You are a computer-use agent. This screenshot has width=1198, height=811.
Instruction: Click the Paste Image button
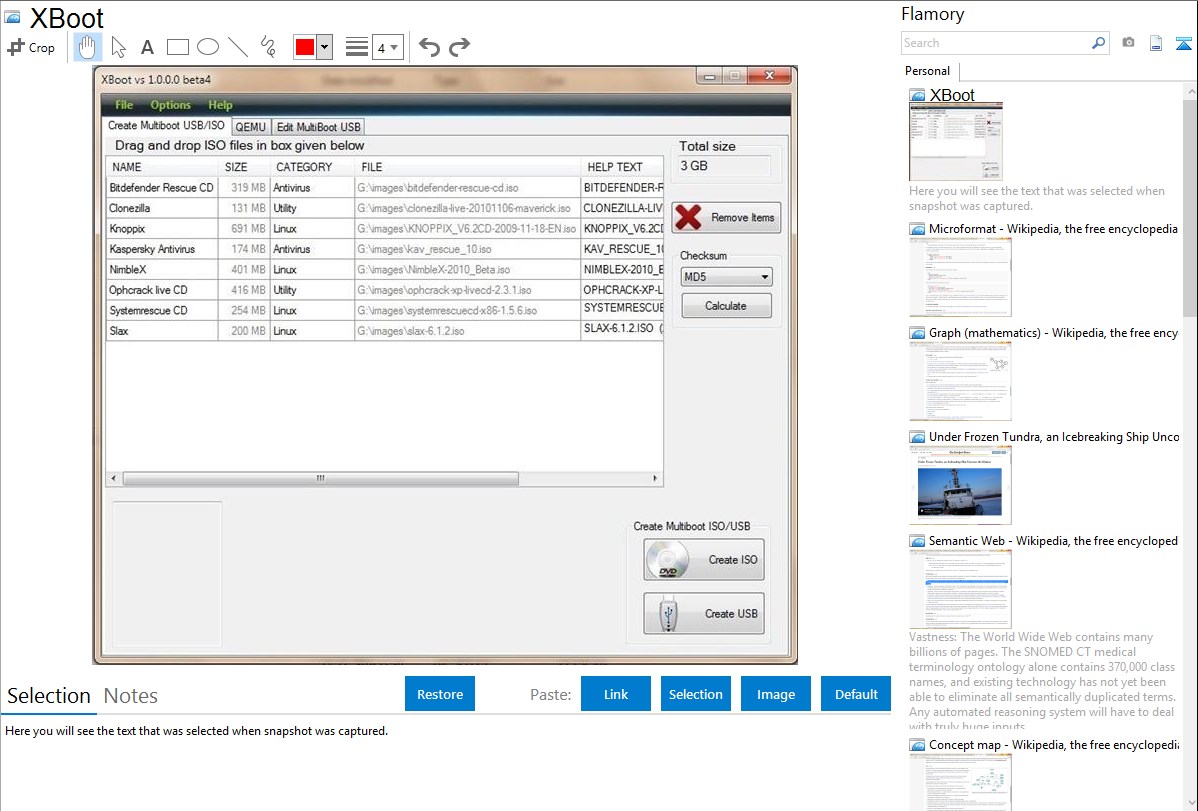[x=775, y=694]
